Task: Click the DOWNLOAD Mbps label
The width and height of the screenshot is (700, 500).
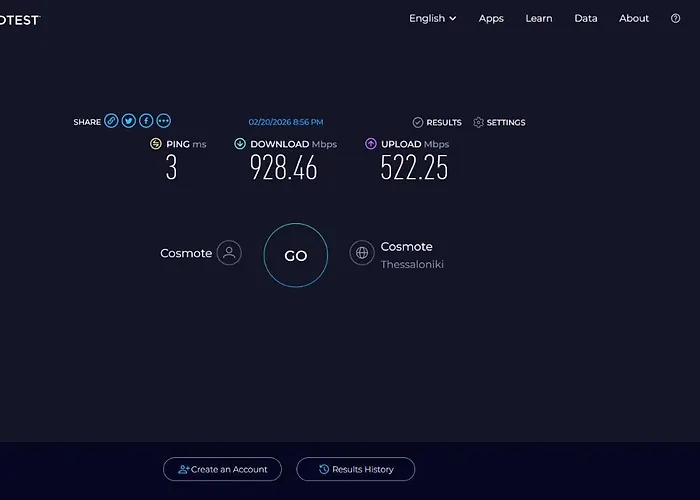Action: (x=294, y=144)
